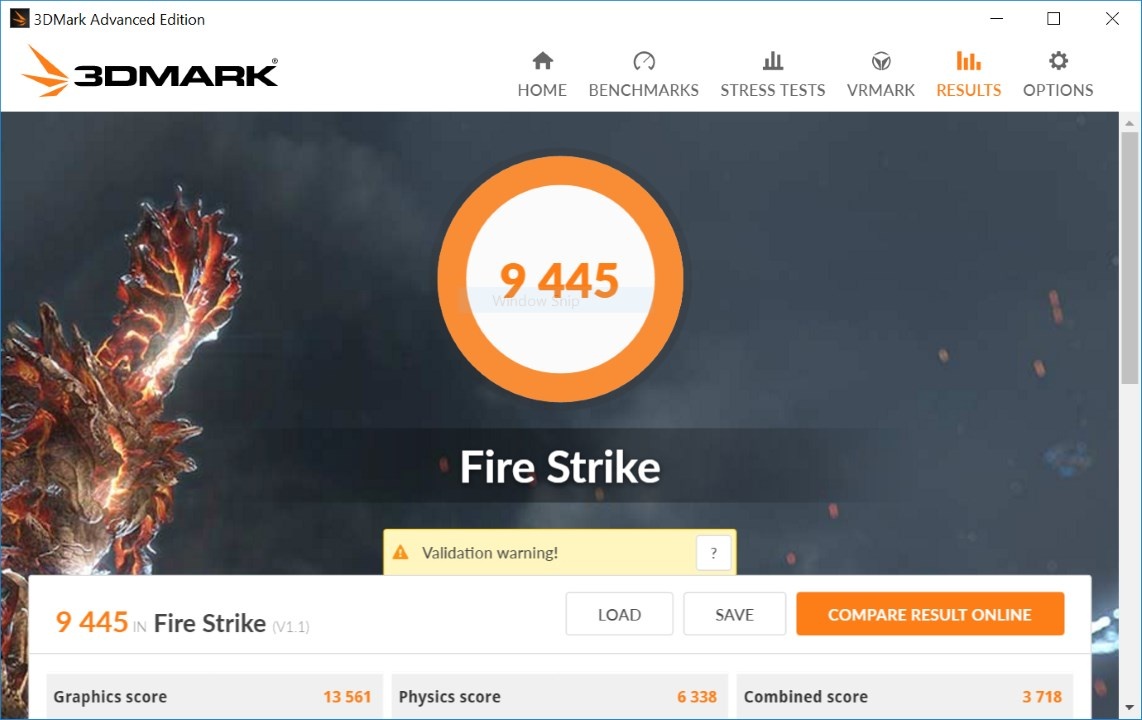Viewport: 1142px width, 720px height.
Task: Click the vertical scrollbar thumb
Action: [x=1130, y=258]
